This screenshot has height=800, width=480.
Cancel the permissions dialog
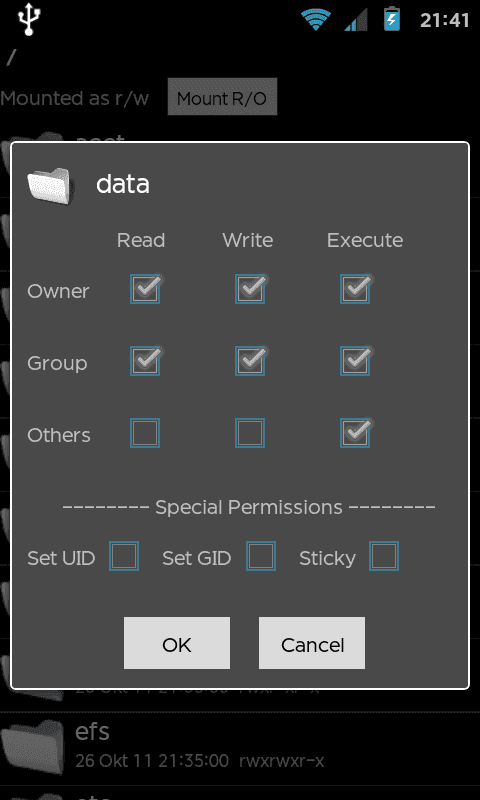(x=312, y=643)
